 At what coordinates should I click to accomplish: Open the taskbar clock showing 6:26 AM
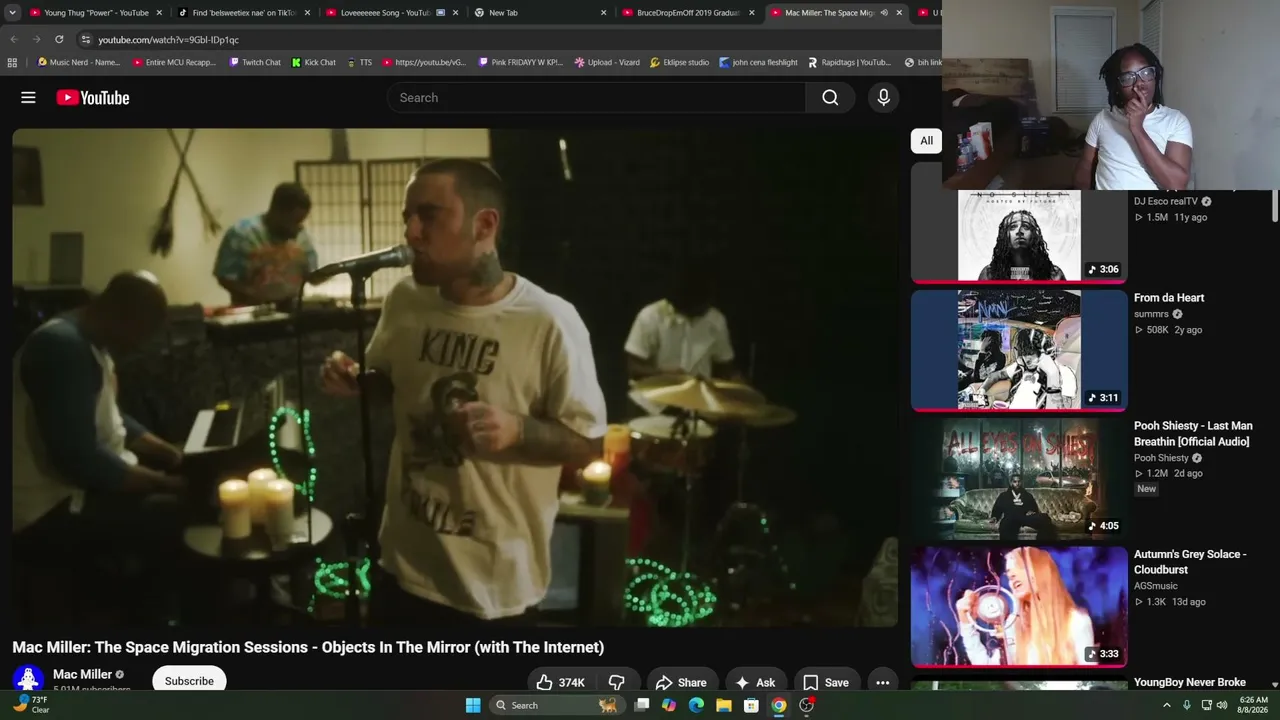tap(1254, 705)
